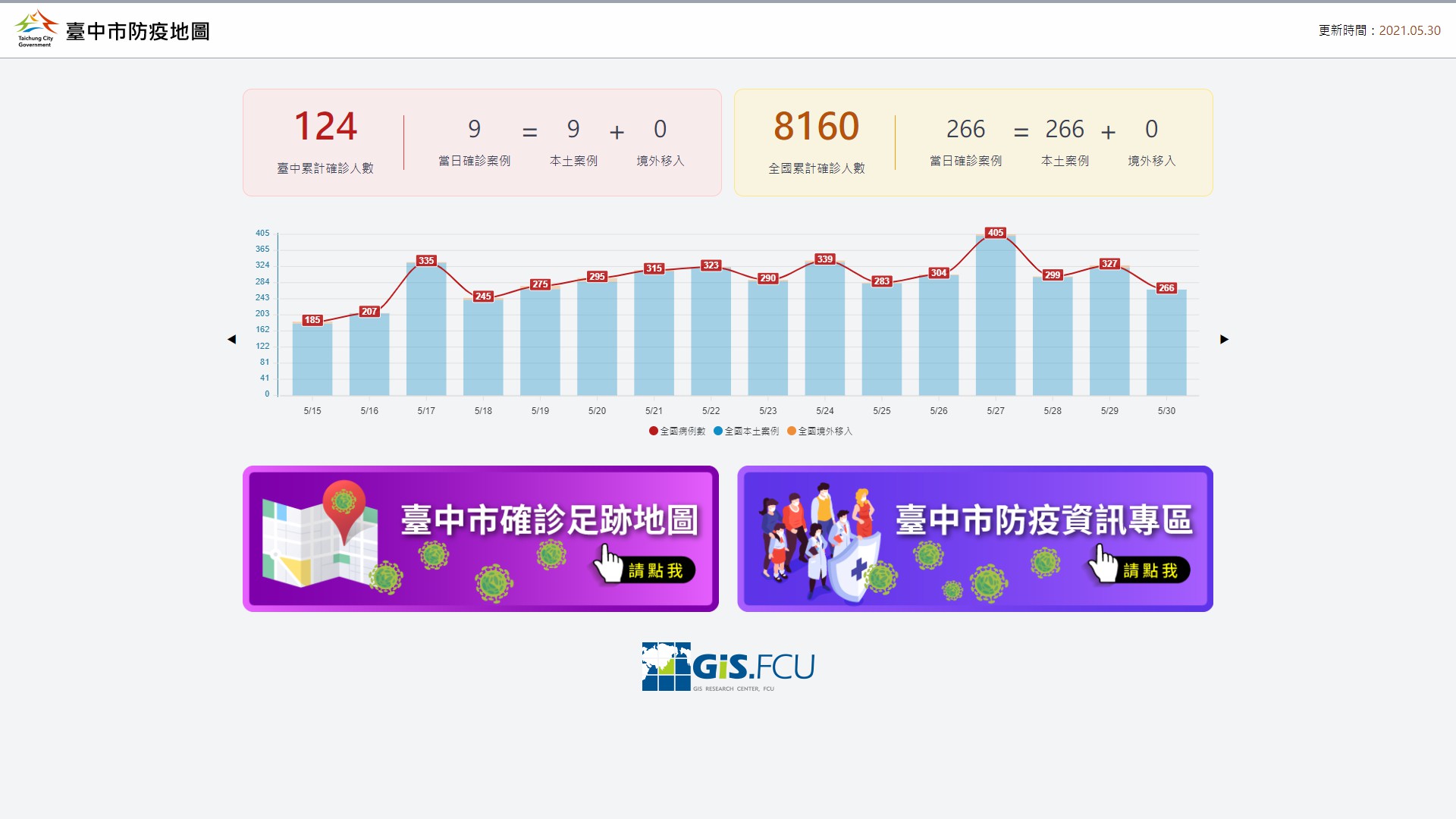Click the Taichung City Government logo

click(36, 29)
